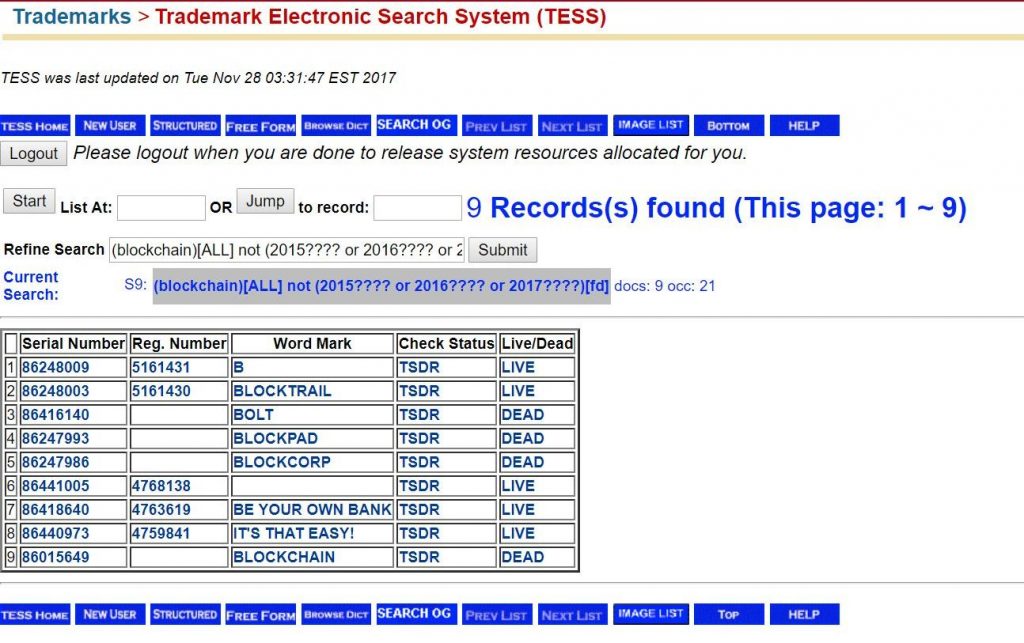Open TESS Home in the top navigation bar

click(35, 126)
